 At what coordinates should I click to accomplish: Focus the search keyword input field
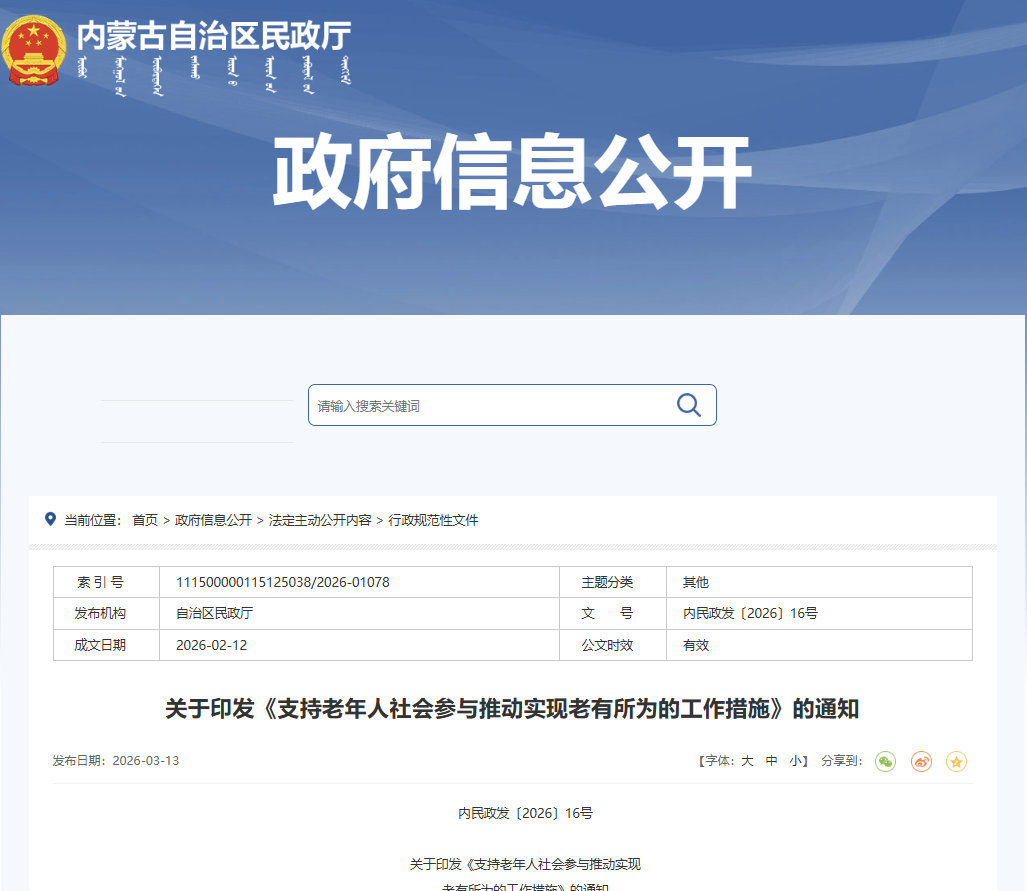click(x=490, y=405)
